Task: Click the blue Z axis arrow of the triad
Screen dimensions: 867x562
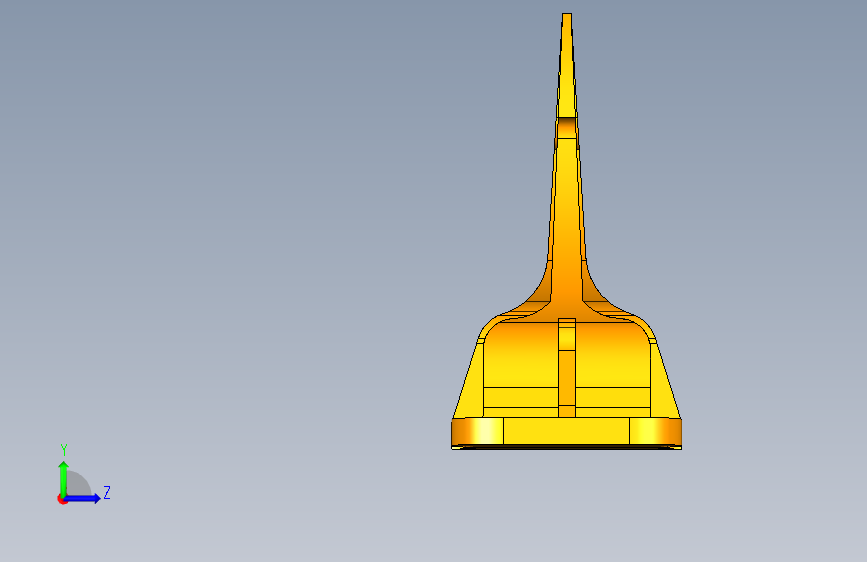Action: coord(84,498)
